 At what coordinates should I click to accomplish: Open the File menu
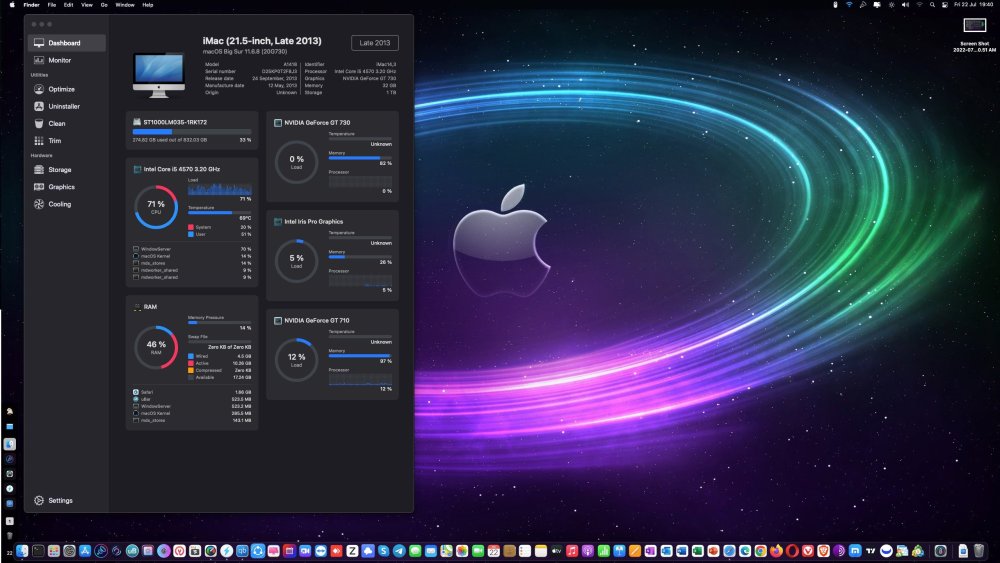(x=52, y=4)
